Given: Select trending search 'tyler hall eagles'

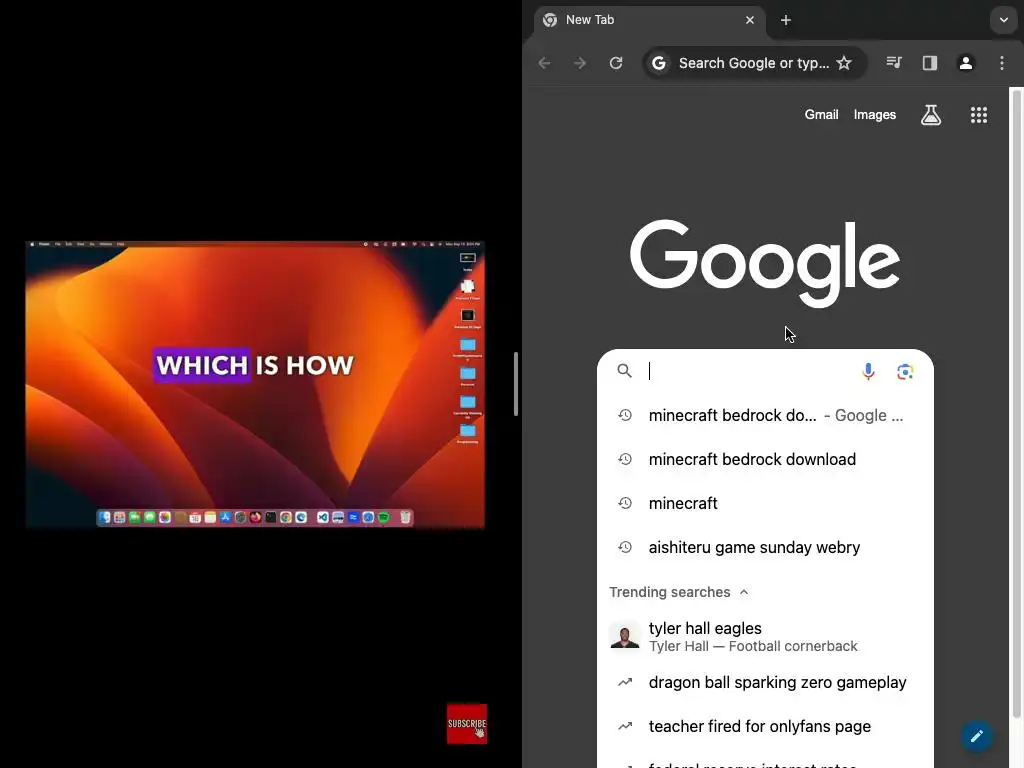Looking at the screenshot, I should [x=765, y=636].
